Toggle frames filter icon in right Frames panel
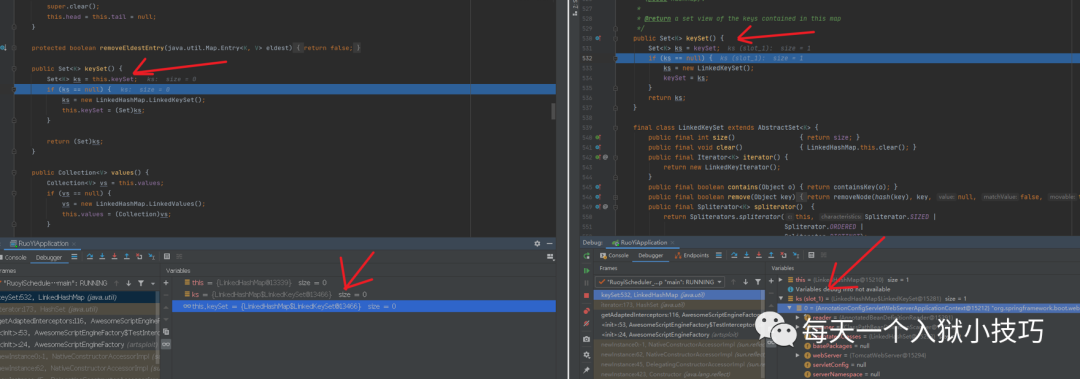 coord(758,282)
